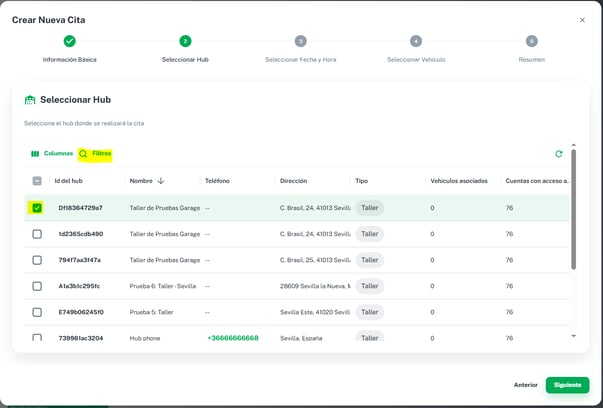Click the scrollbar down arrow
Screen dimensions: 603x408
click(x=573, y=336)
